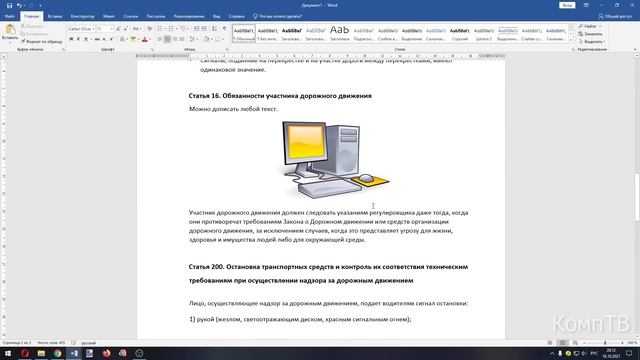Open text effects and typography
Image resolution: width=640 pixels, height=360 pixels.
122,39
